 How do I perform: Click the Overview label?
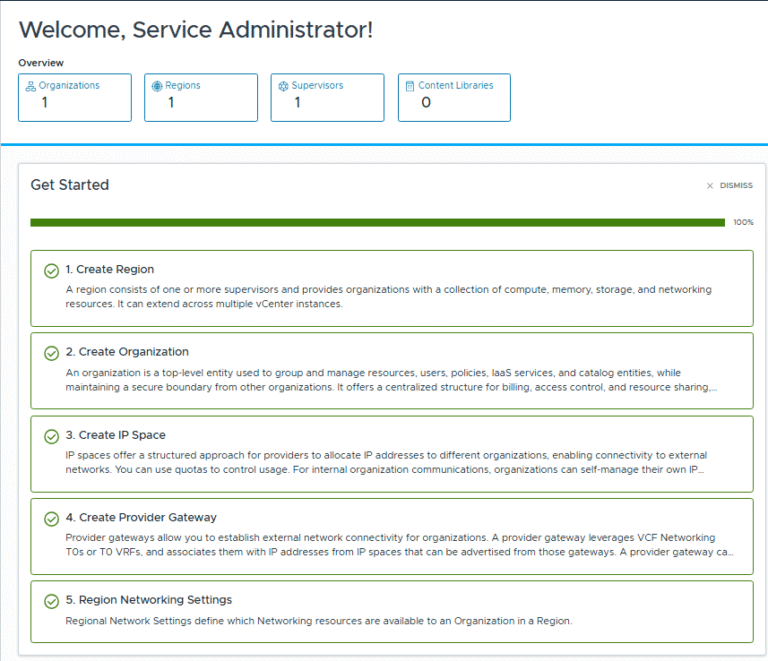[x=41, y=63]
